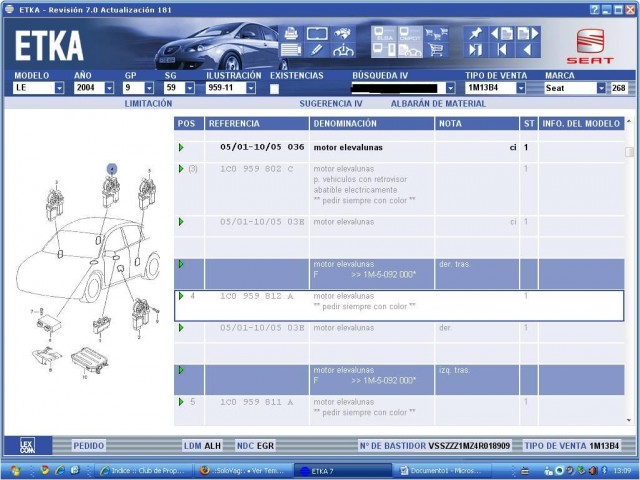The image size is (640, 480).
Task: Click the REFERENCIA column header
Action: (257, 124)
